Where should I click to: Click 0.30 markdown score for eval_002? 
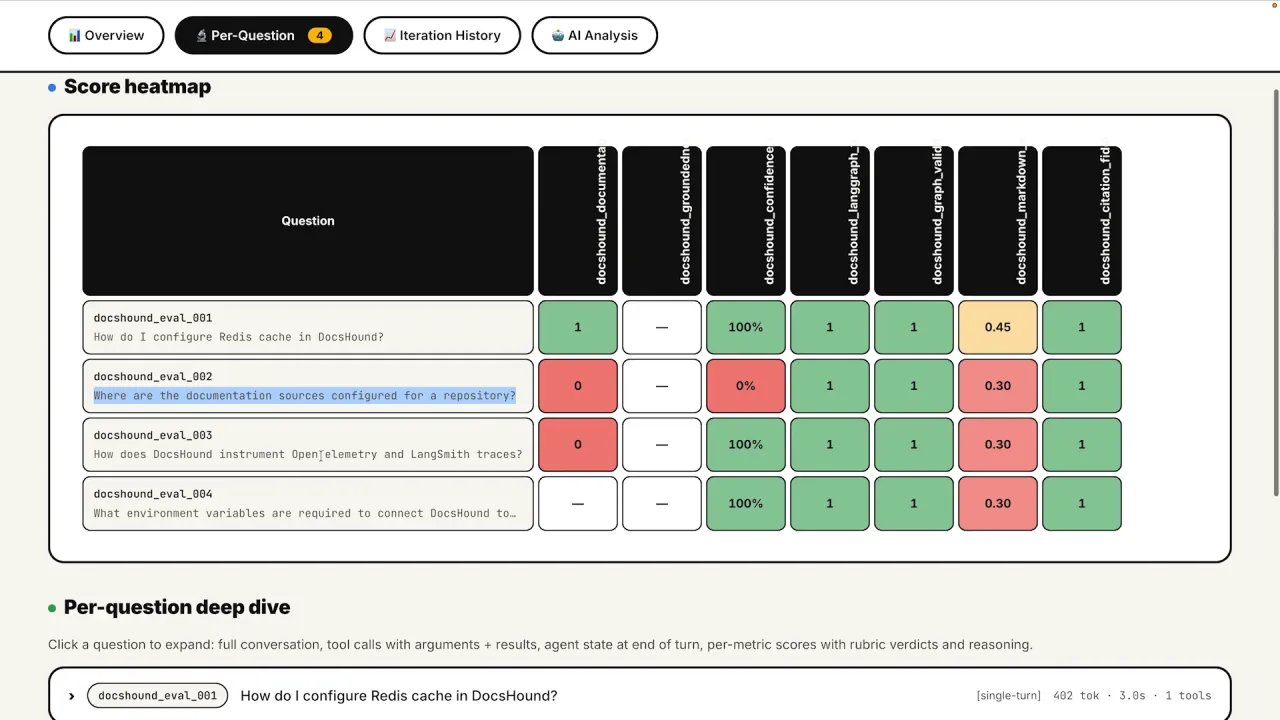coord(998,386)
